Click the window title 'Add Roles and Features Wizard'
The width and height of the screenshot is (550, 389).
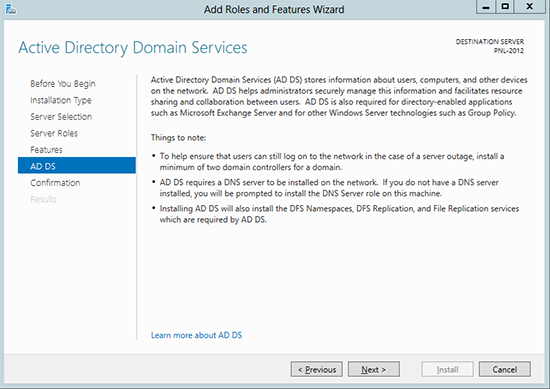click(274, 9)
